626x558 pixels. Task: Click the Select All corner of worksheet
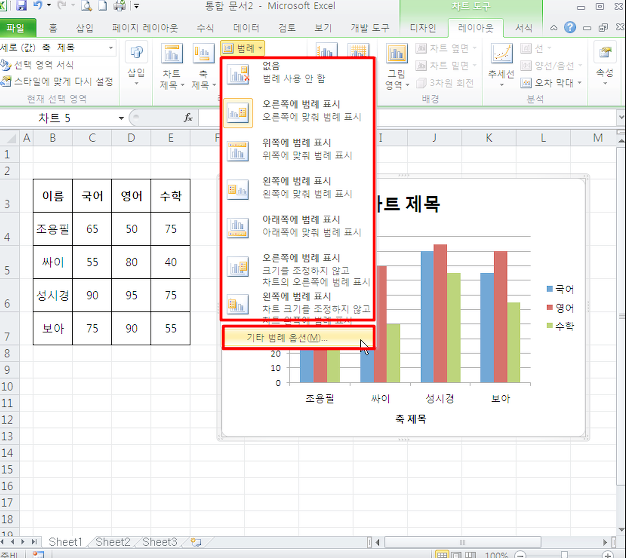tap(10, 138)
